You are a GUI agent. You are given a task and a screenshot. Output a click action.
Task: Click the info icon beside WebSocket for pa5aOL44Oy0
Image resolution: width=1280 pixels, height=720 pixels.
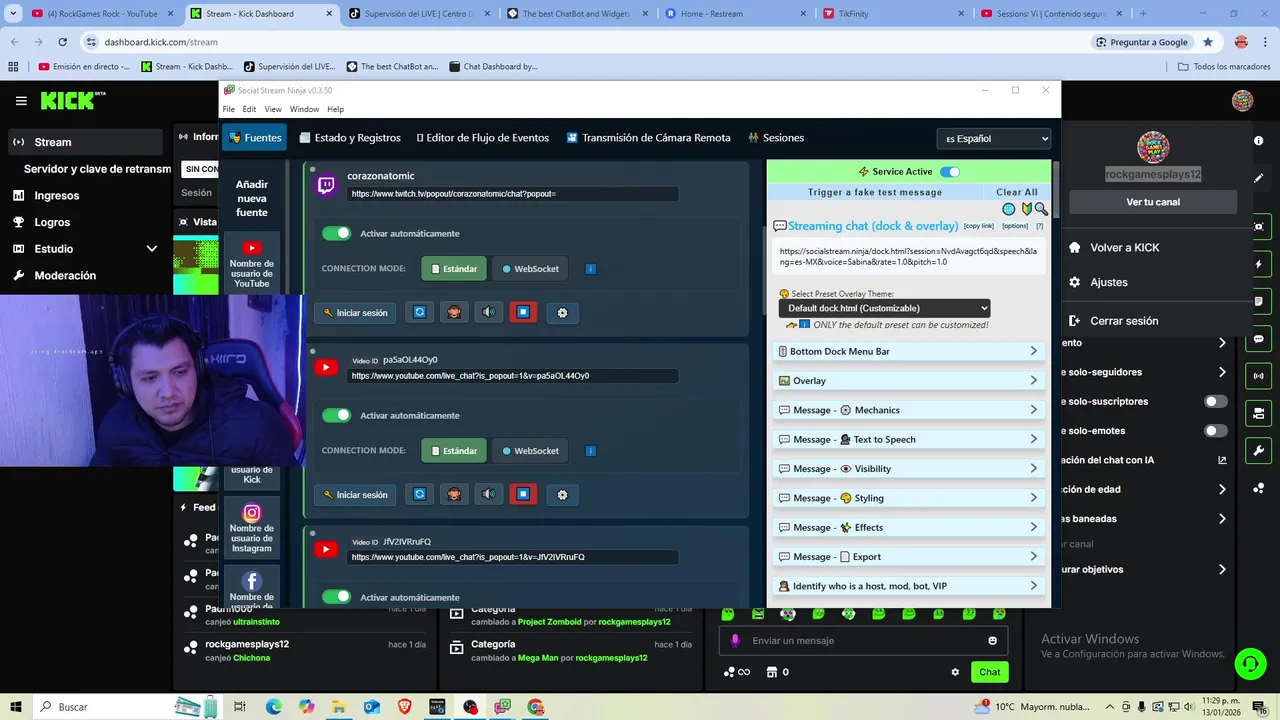tap(590, 451)
